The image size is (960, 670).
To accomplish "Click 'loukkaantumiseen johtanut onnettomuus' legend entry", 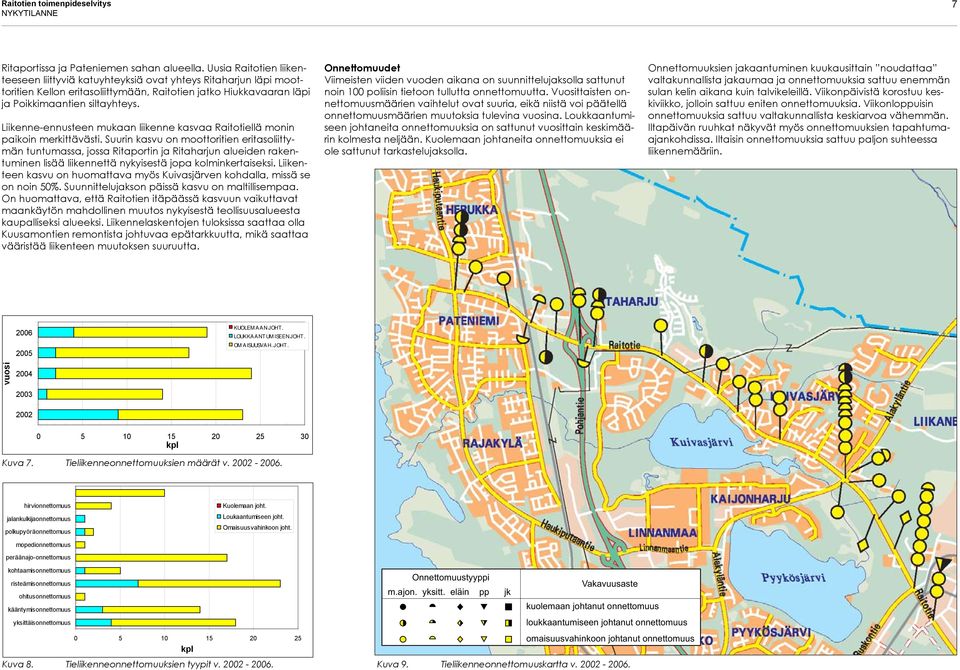I will pyautogui.click(x=607, y=622).
